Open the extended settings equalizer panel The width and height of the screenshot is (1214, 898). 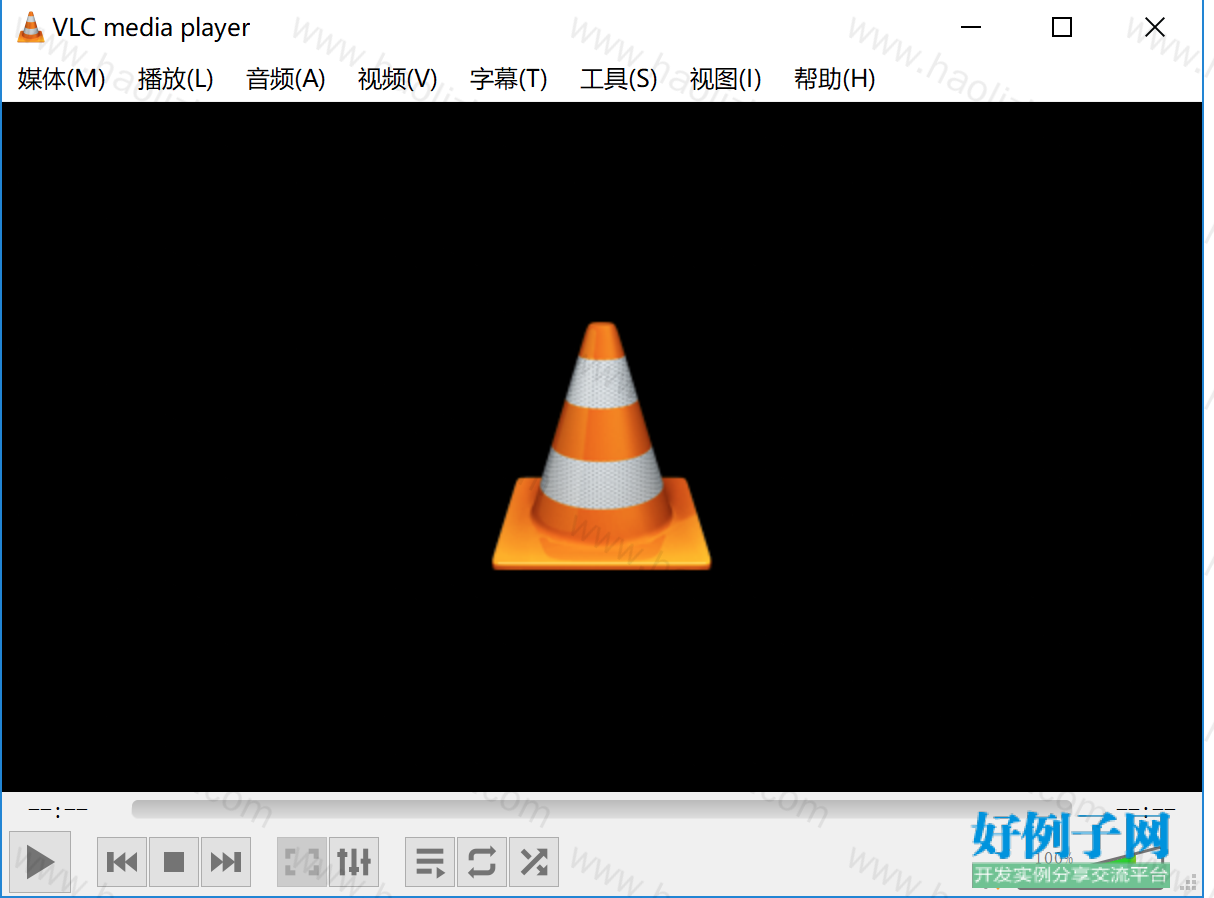click(x=354, y=862)
